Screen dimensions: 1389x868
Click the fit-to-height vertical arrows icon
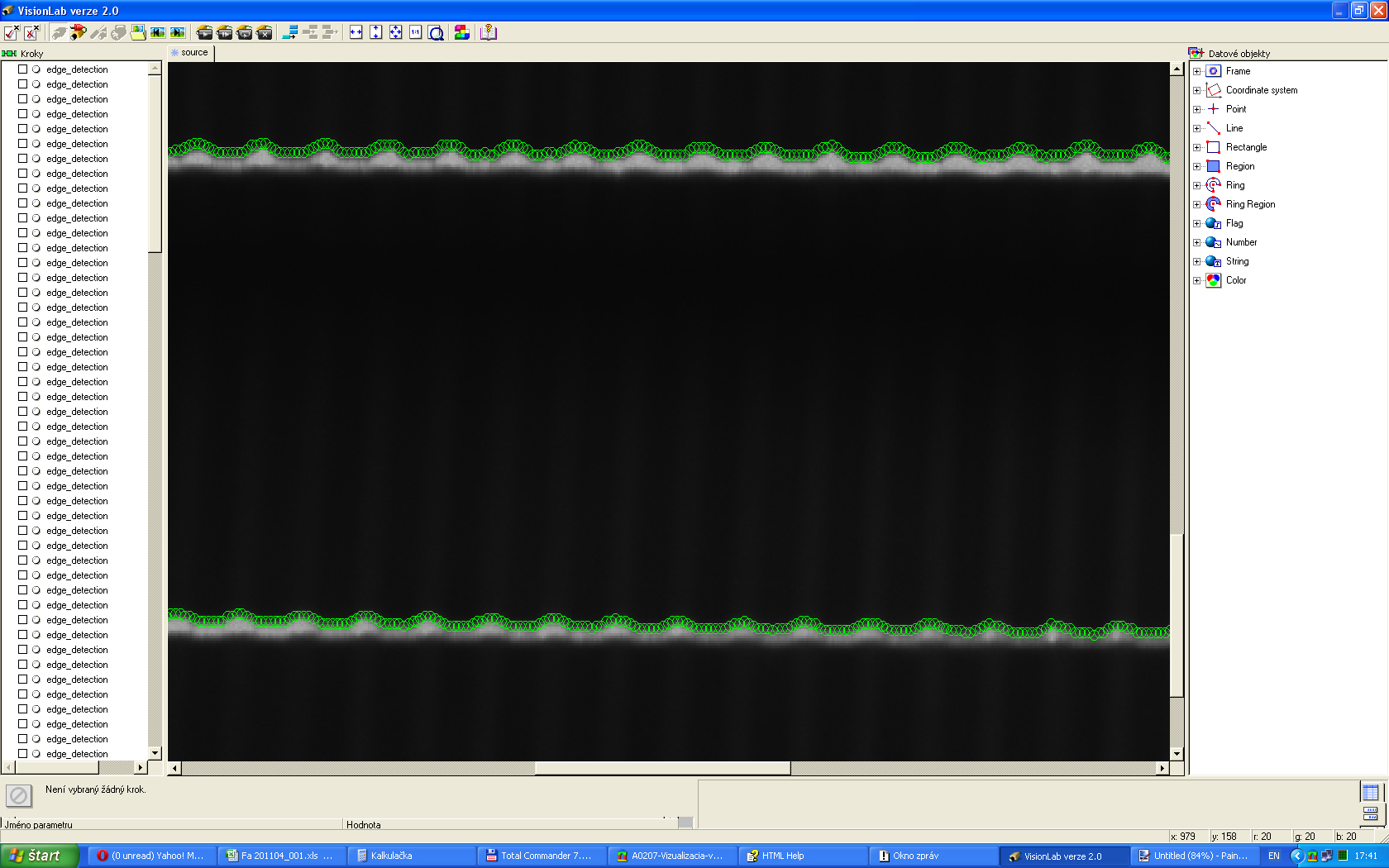376,32
